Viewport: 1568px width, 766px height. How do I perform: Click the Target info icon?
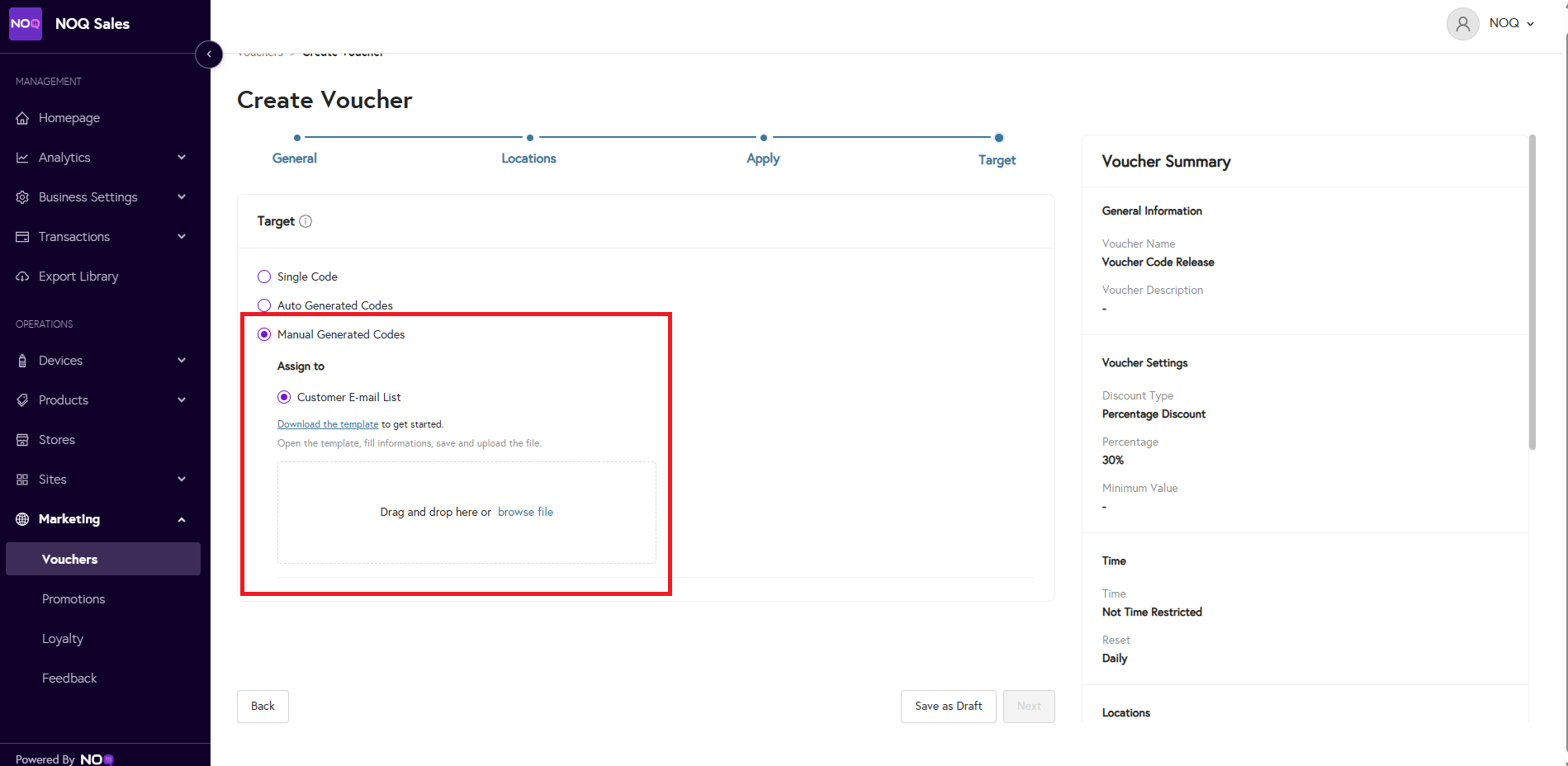coord(306,221)
